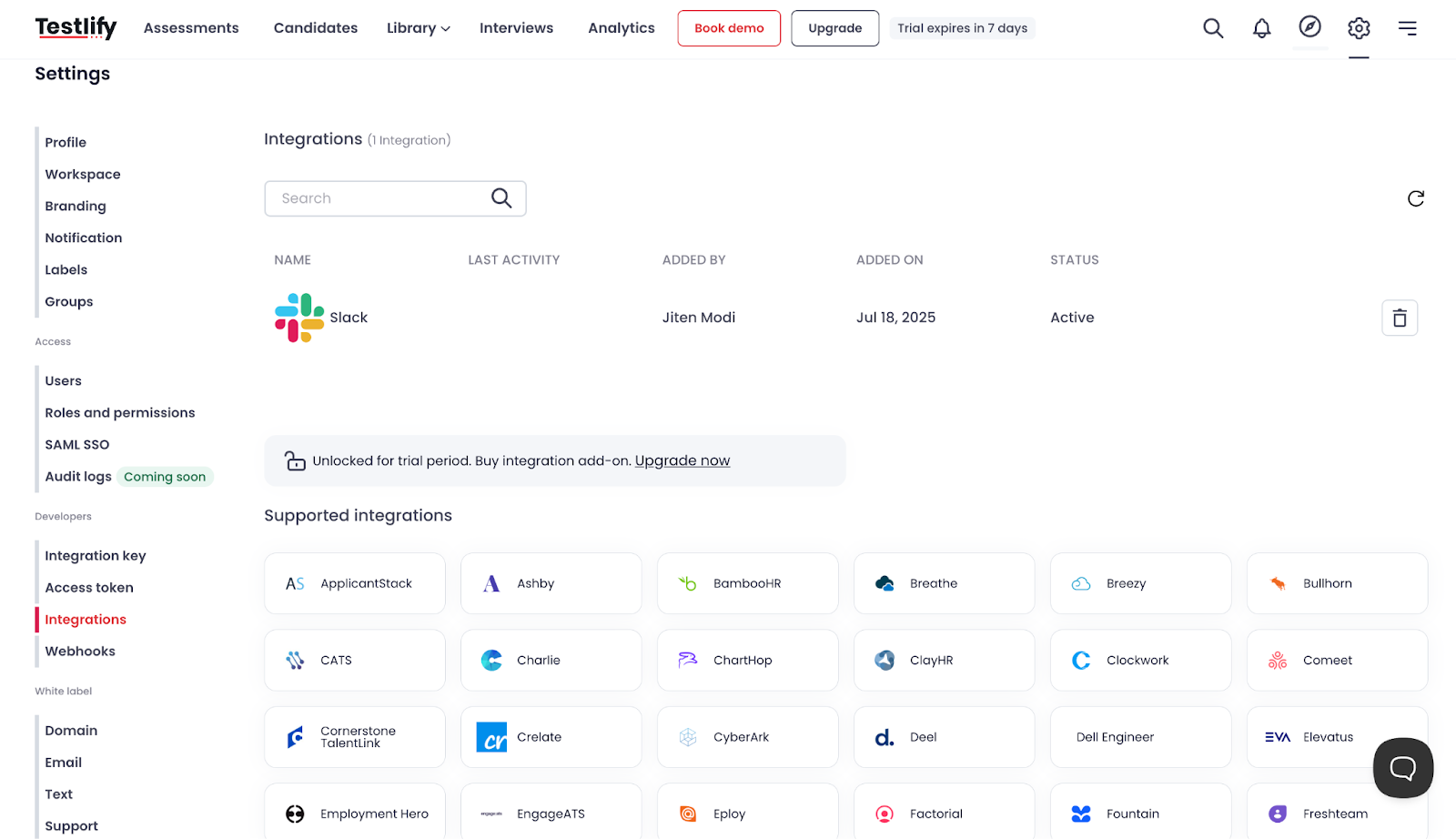1456x839 pixels.
Task: Click the 'Jiten Modi' added-by cell
Action: point(699,318)
